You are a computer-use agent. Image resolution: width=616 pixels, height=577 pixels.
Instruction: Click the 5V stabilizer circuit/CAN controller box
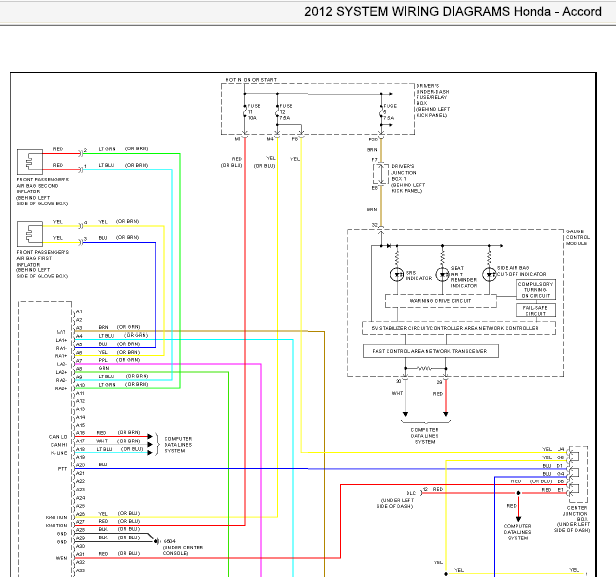(x=458, y=328)
